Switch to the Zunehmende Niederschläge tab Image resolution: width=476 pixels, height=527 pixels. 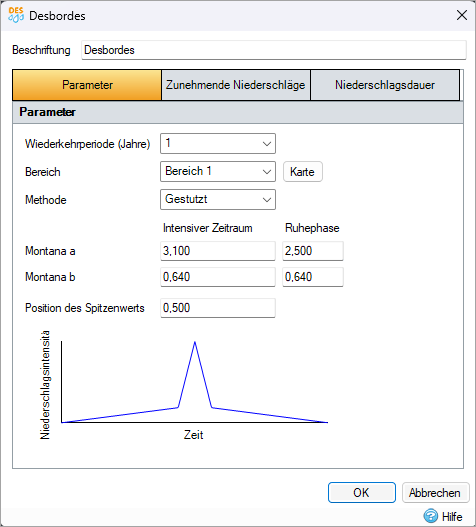[x=236, y=85]
